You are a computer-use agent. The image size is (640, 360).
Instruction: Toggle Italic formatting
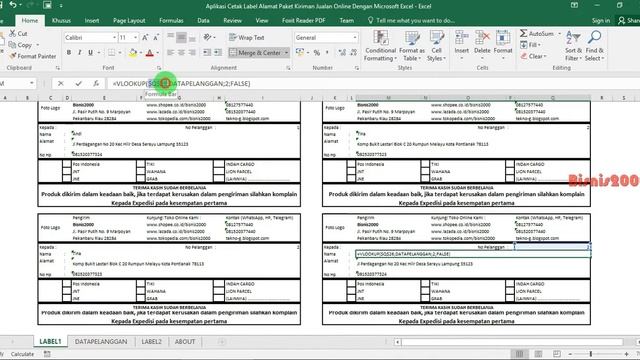pyautogui.click(x=80, y=53)
